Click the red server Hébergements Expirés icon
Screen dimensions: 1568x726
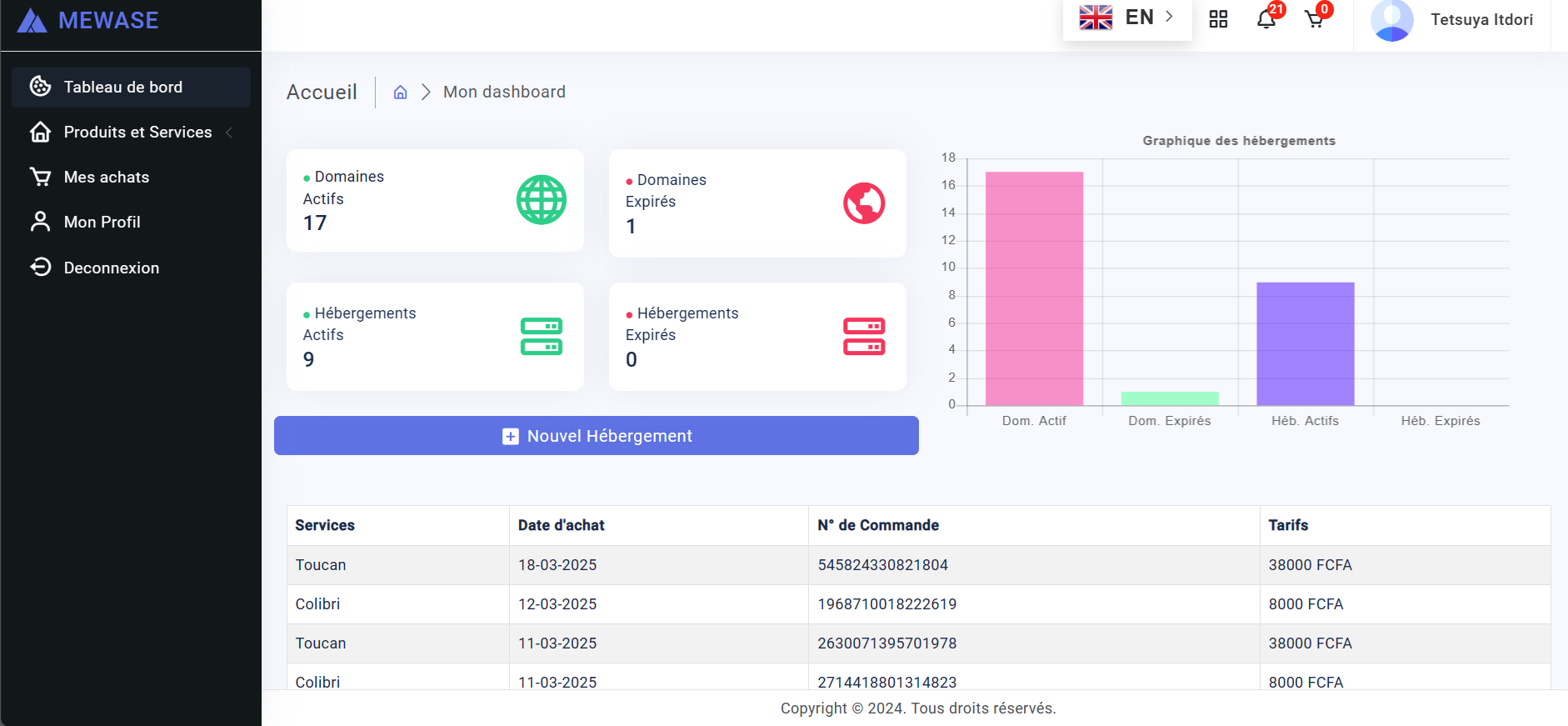863,337
